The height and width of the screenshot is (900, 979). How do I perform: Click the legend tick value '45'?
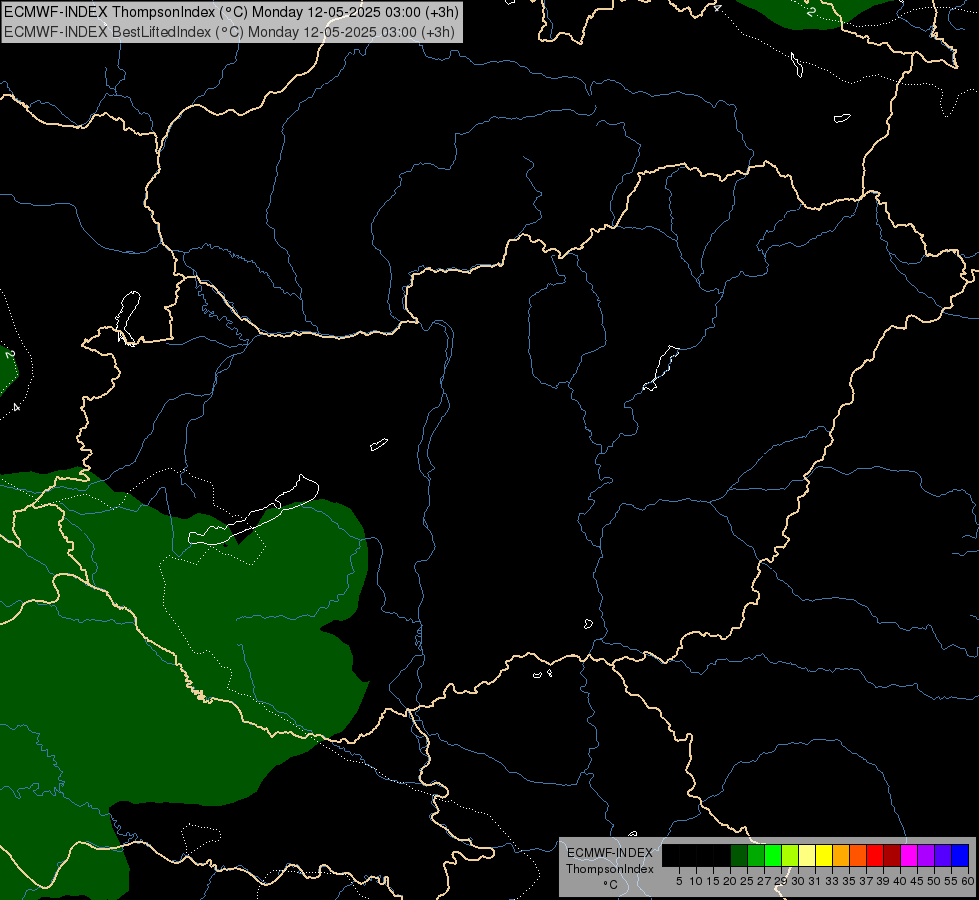coord(917,881)
